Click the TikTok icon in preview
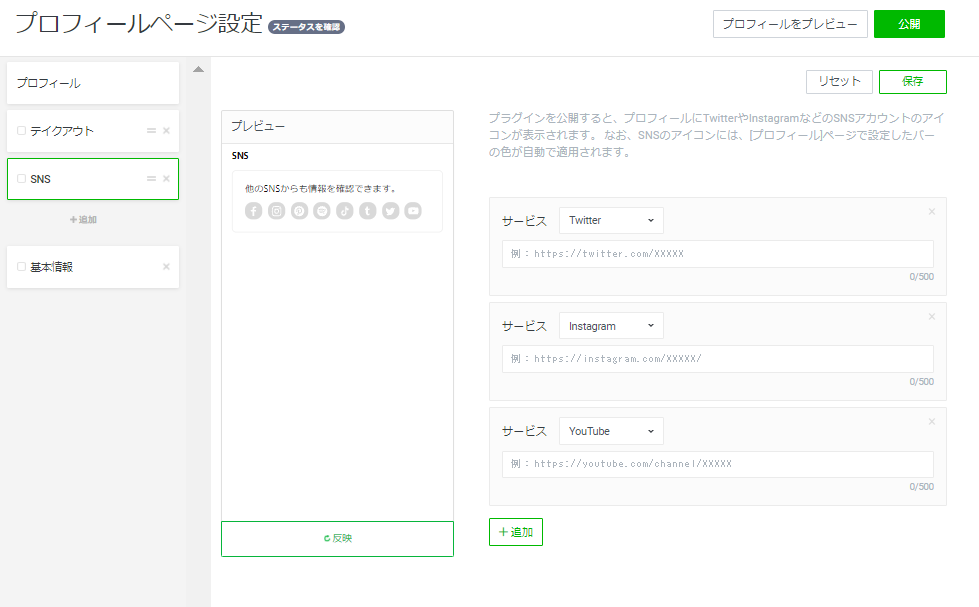 click(345, 211)
